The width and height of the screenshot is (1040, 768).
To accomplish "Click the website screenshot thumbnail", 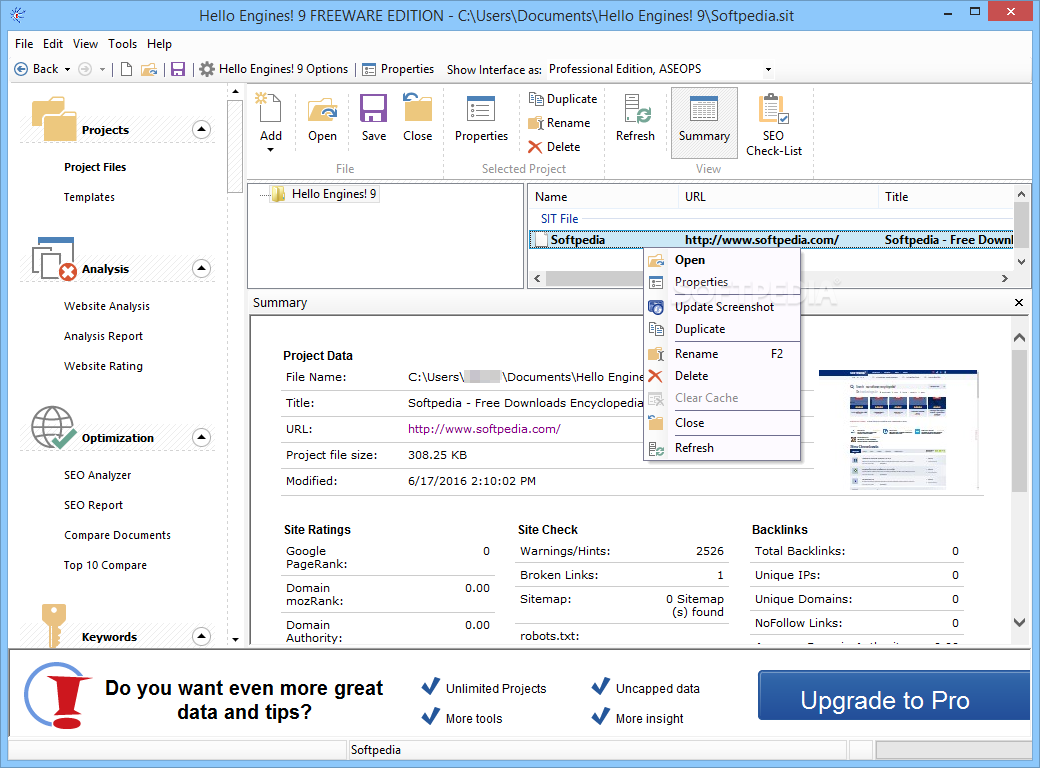I will pos(898,432).
